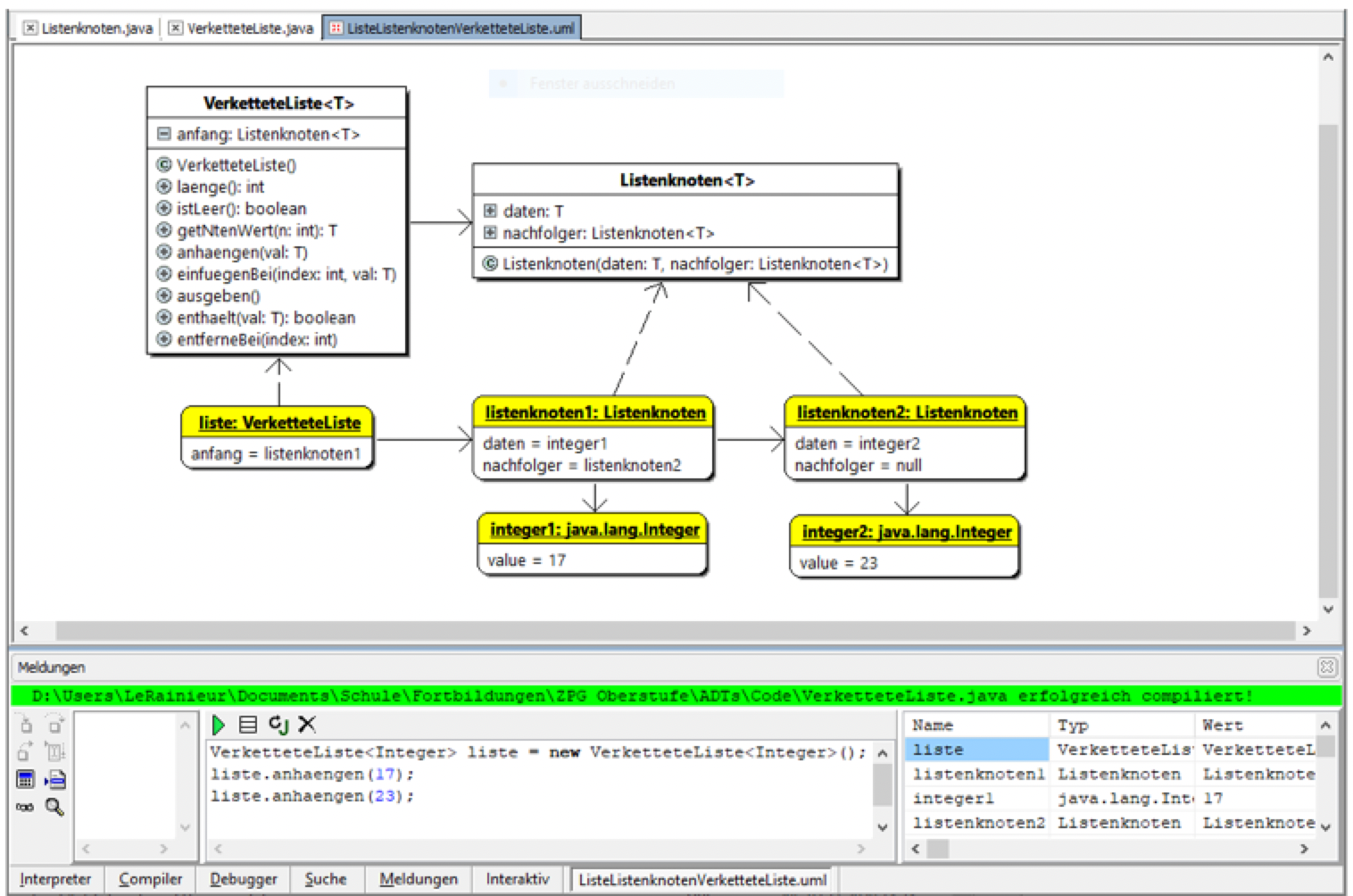Expand the daten: T attribute in Listenknoten
This screenshot has height=896, width=1353.
[489, 212]
